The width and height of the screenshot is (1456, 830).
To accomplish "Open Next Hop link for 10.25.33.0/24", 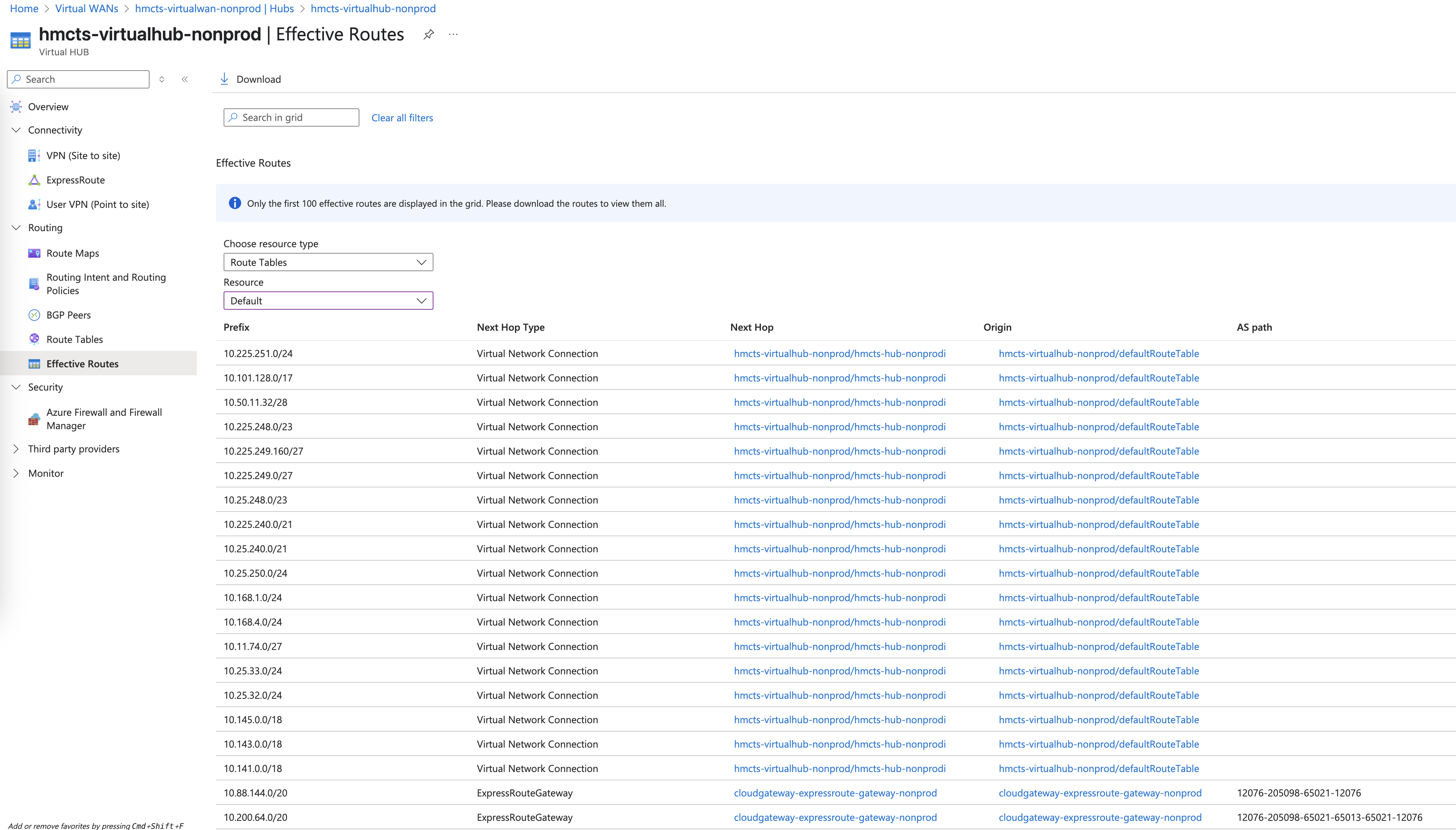I will 839,671.
